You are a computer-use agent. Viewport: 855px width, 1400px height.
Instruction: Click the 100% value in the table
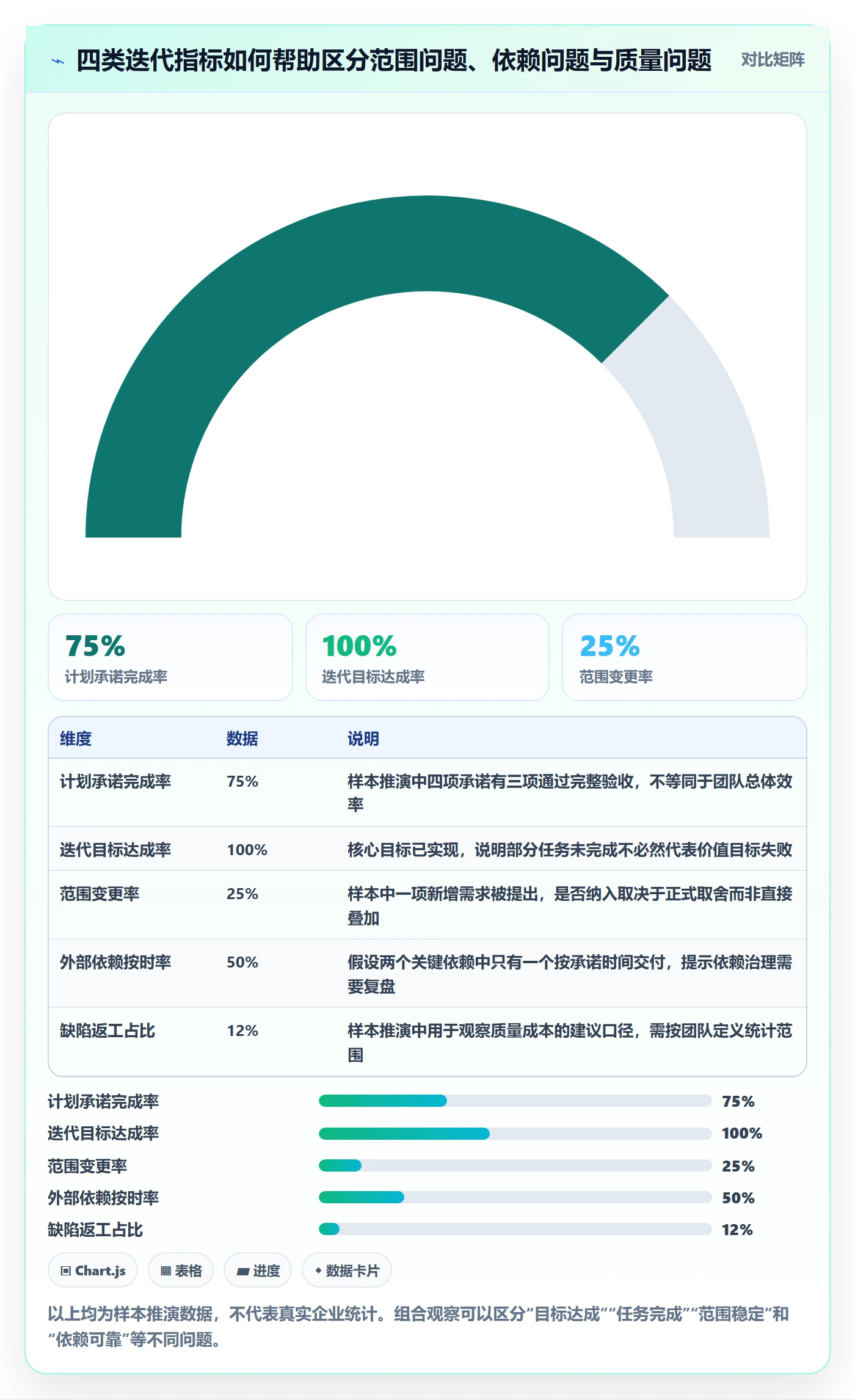click(x=247, y=850)
